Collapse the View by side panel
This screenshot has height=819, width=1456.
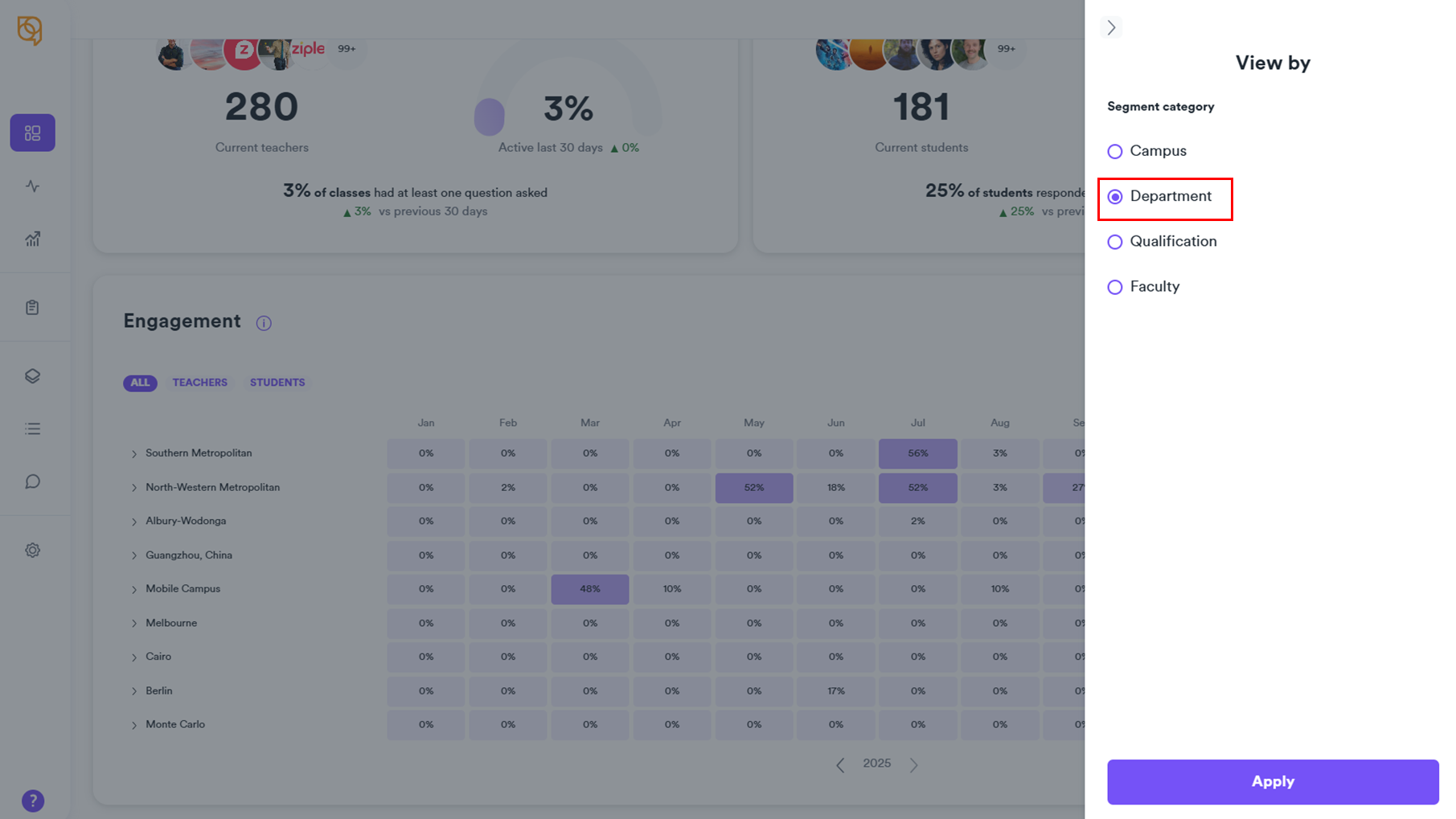pos(1111,28)
